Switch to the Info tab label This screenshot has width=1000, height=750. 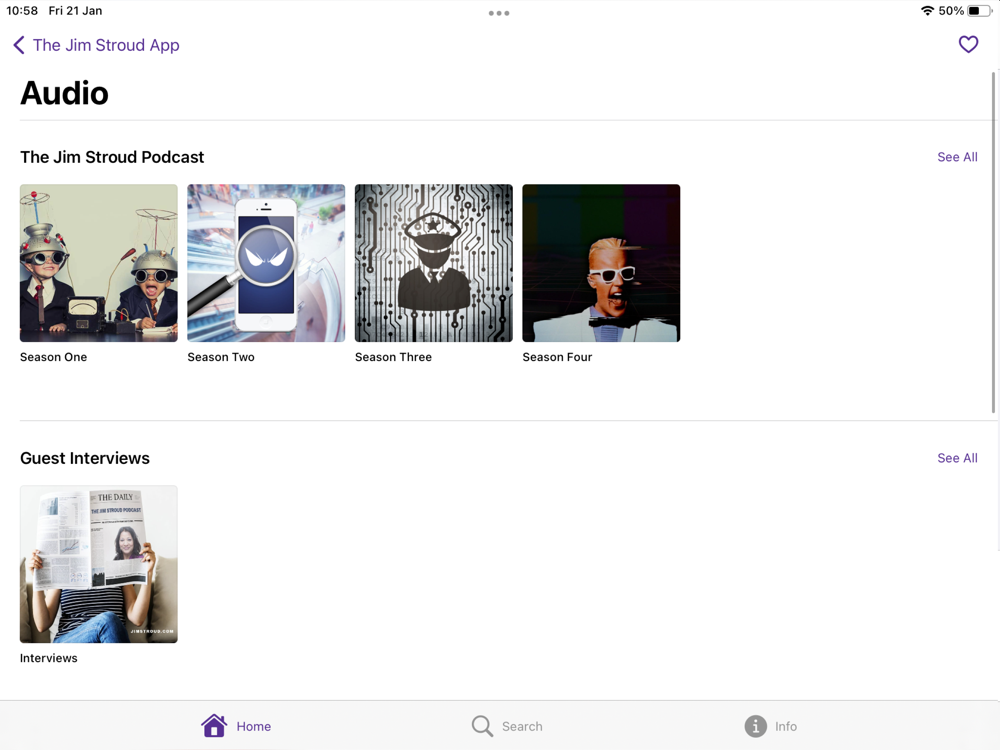(x=786, y=726)
